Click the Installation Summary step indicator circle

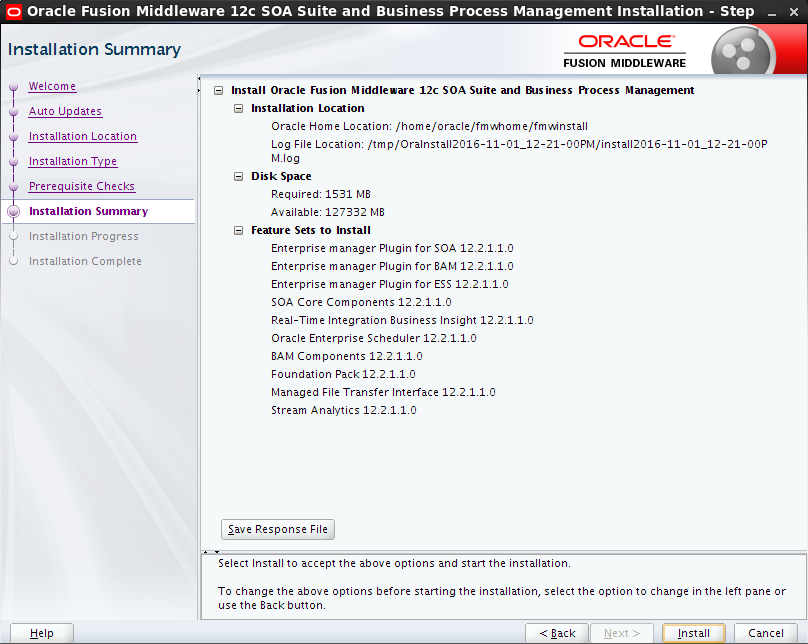coord(12,211)
